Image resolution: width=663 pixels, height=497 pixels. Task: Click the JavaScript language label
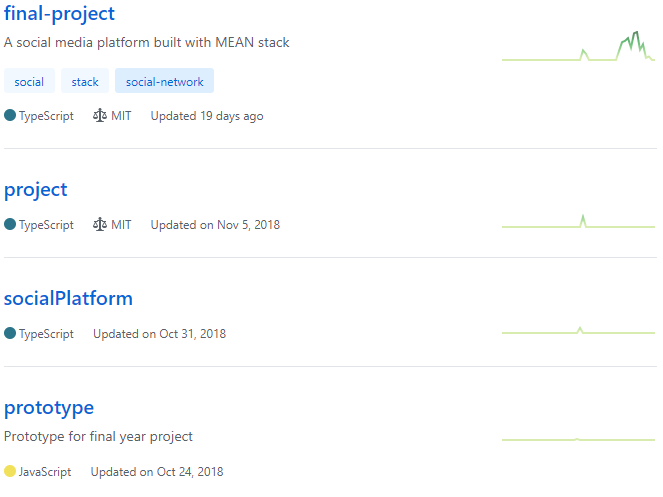point(45,472)
